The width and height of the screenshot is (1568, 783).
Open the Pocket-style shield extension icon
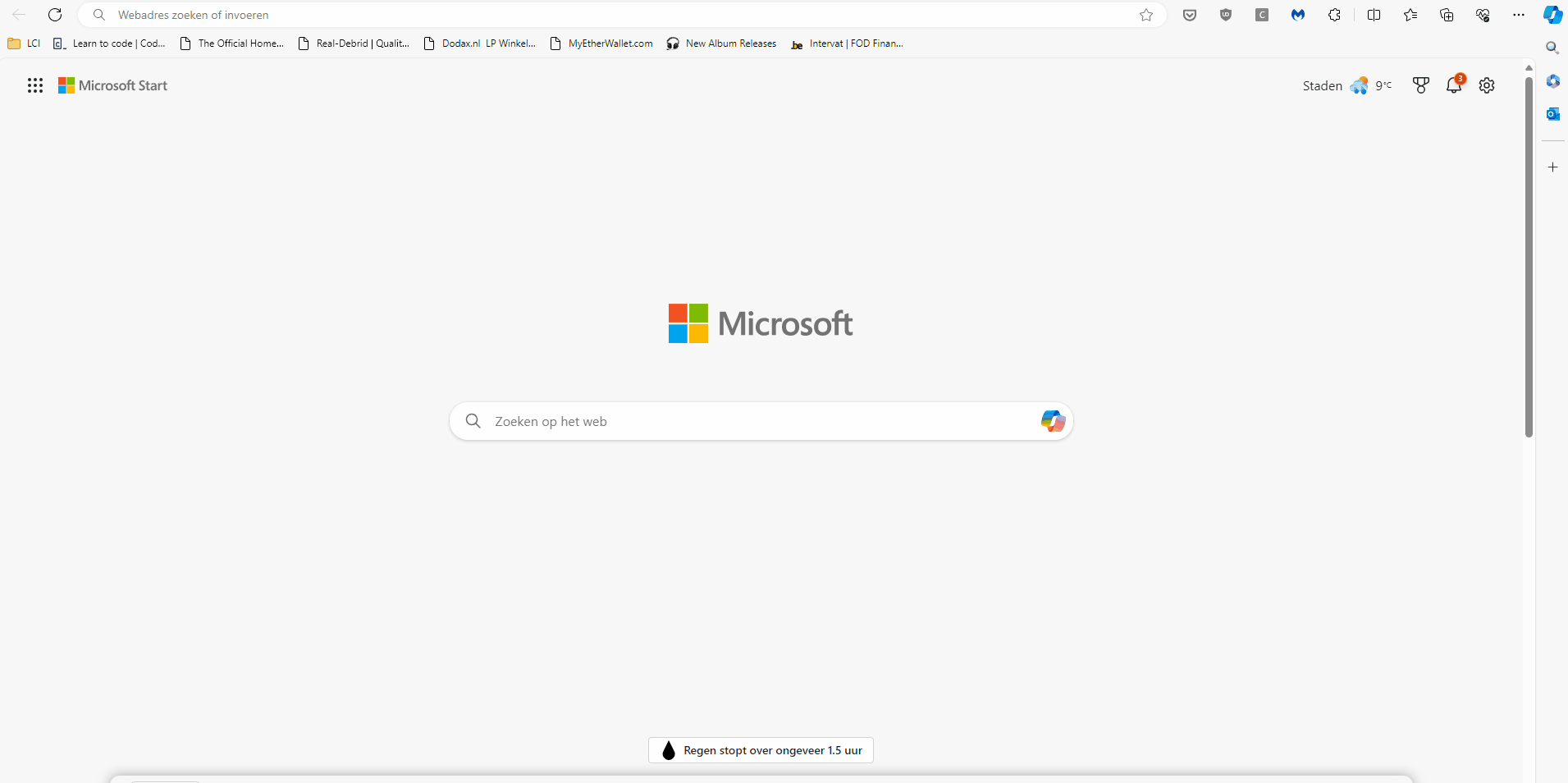(1190, 15)
